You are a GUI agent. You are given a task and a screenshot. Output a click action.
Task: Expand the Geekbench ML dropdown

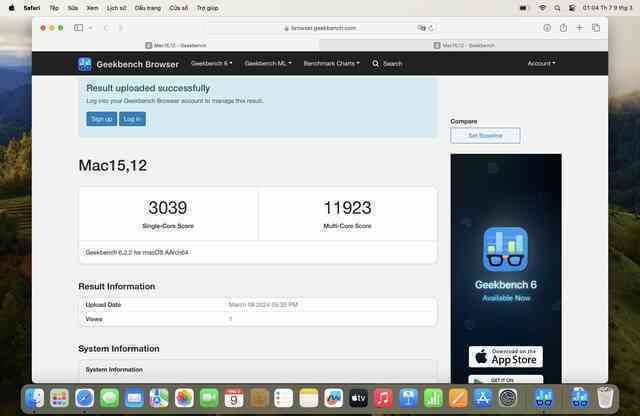click(x=268, y=63)
